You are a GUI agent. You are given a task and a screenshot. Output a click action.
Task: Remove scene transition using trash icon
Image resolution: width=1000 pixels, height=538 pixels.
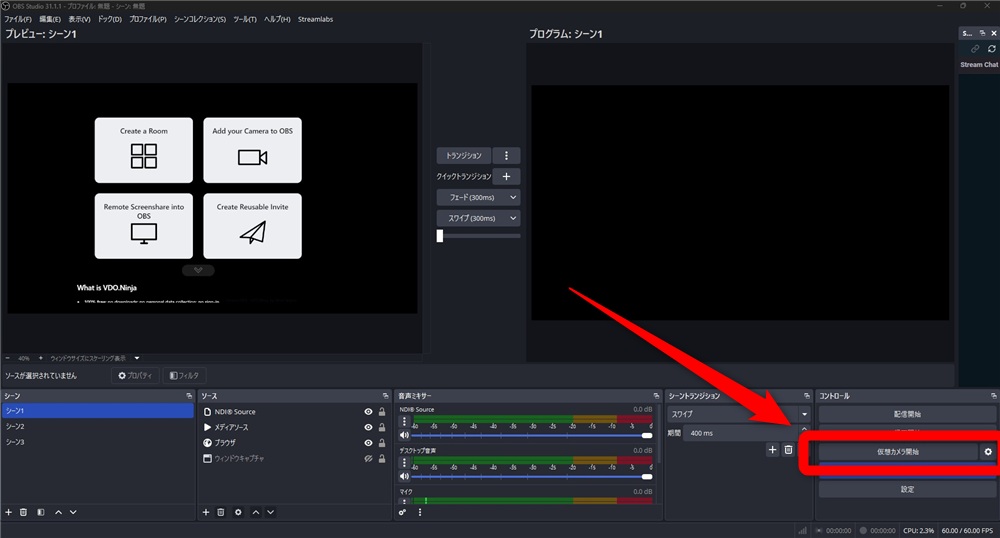click(x=788, y=449)
